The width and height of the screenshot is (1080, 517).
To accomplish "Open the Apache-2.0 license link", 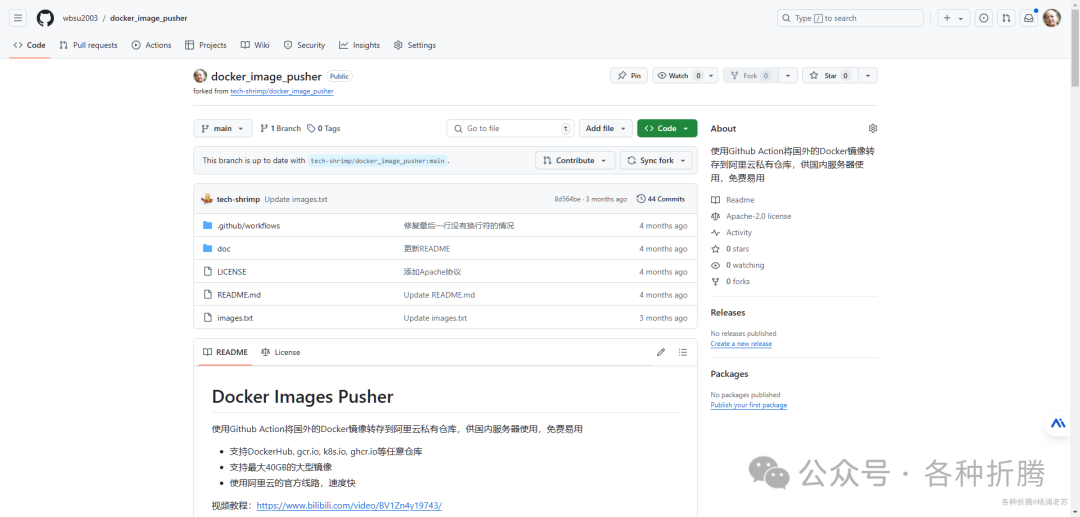I will (751, 217).
